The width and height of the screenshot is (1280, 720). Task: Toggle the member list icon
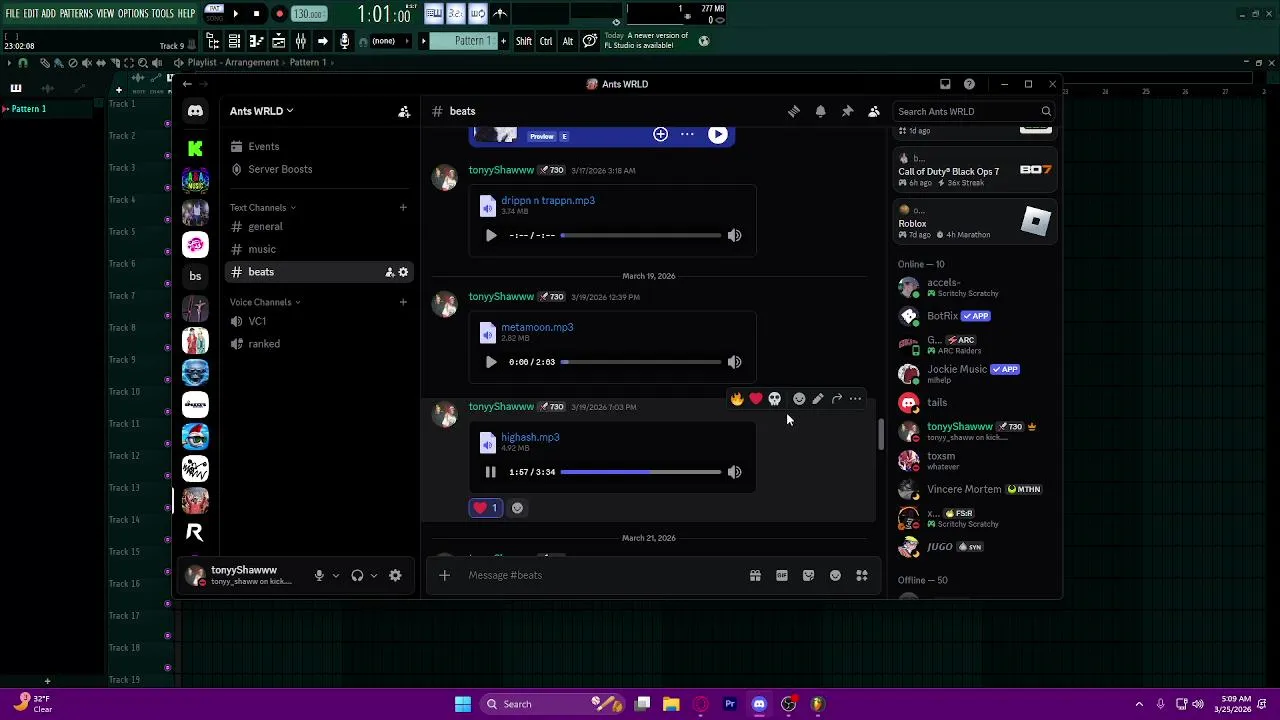point(874,111)
